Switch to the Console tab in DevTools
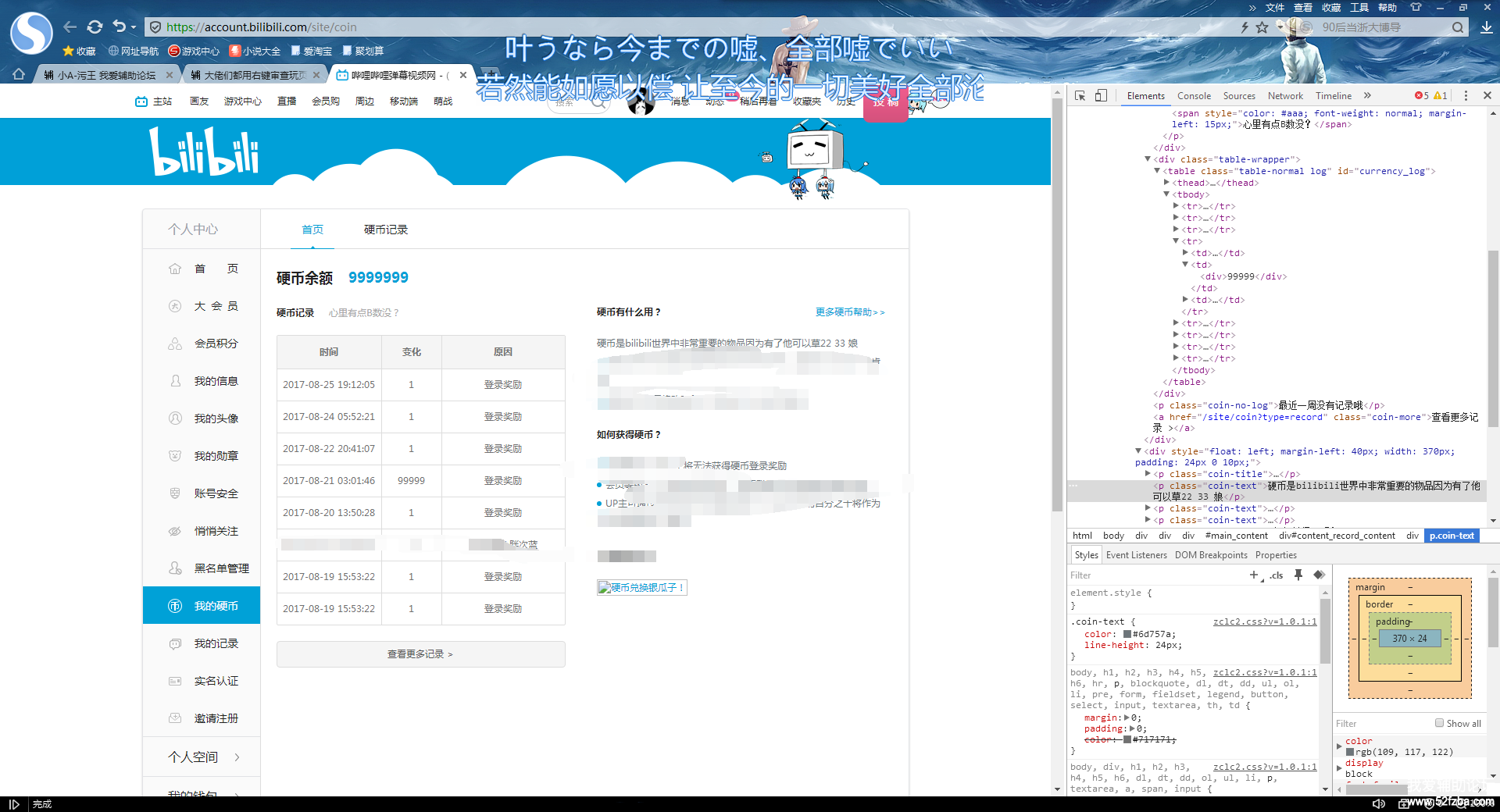 pyautogui.click(x=1194, y=96)
